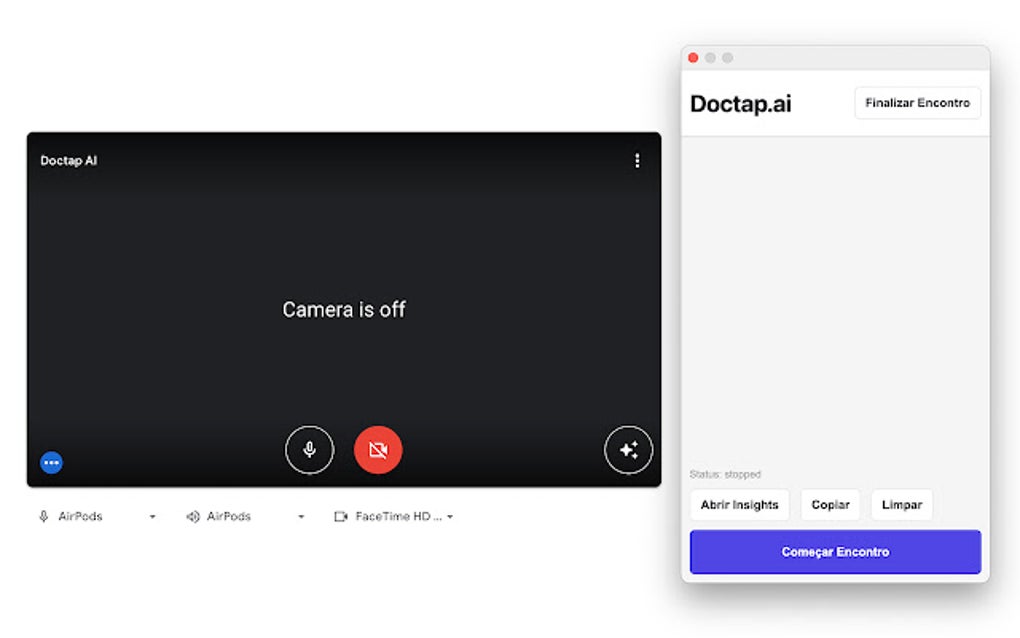
Task: Click the Doctap.ai title
Action: (740, 103)
